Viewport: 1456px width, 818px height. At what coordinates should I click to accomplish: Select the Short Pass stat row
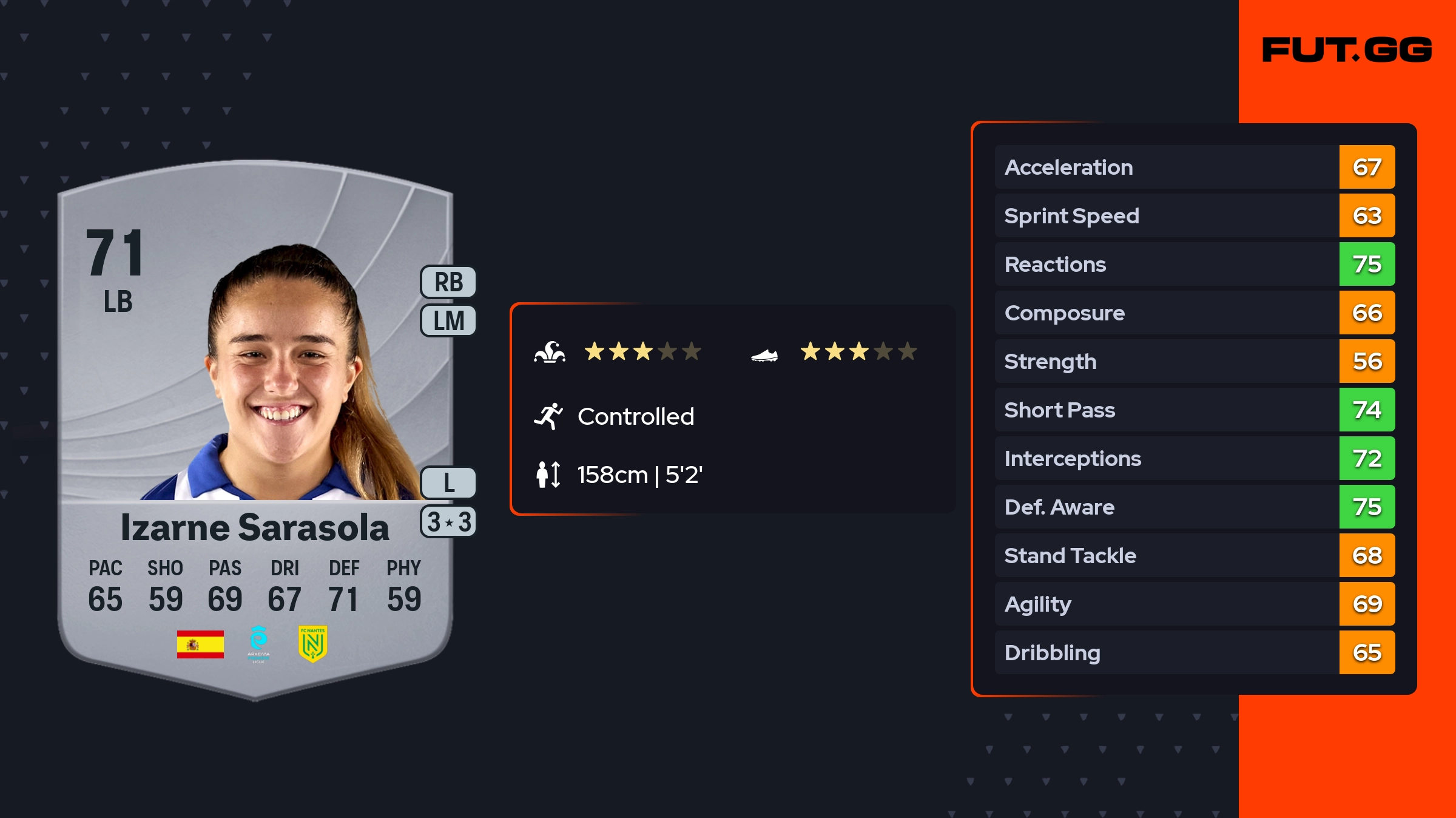click(1165, 410)
